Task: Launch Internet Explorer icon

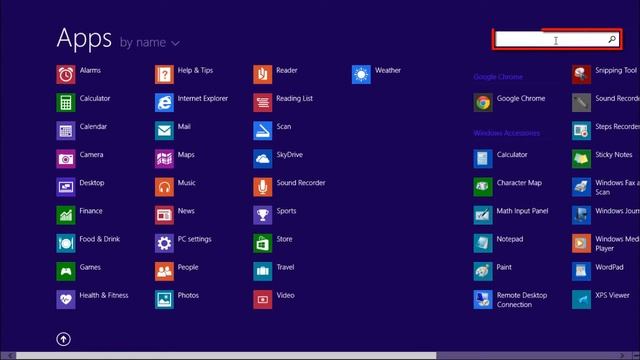Action: point(164,103)
